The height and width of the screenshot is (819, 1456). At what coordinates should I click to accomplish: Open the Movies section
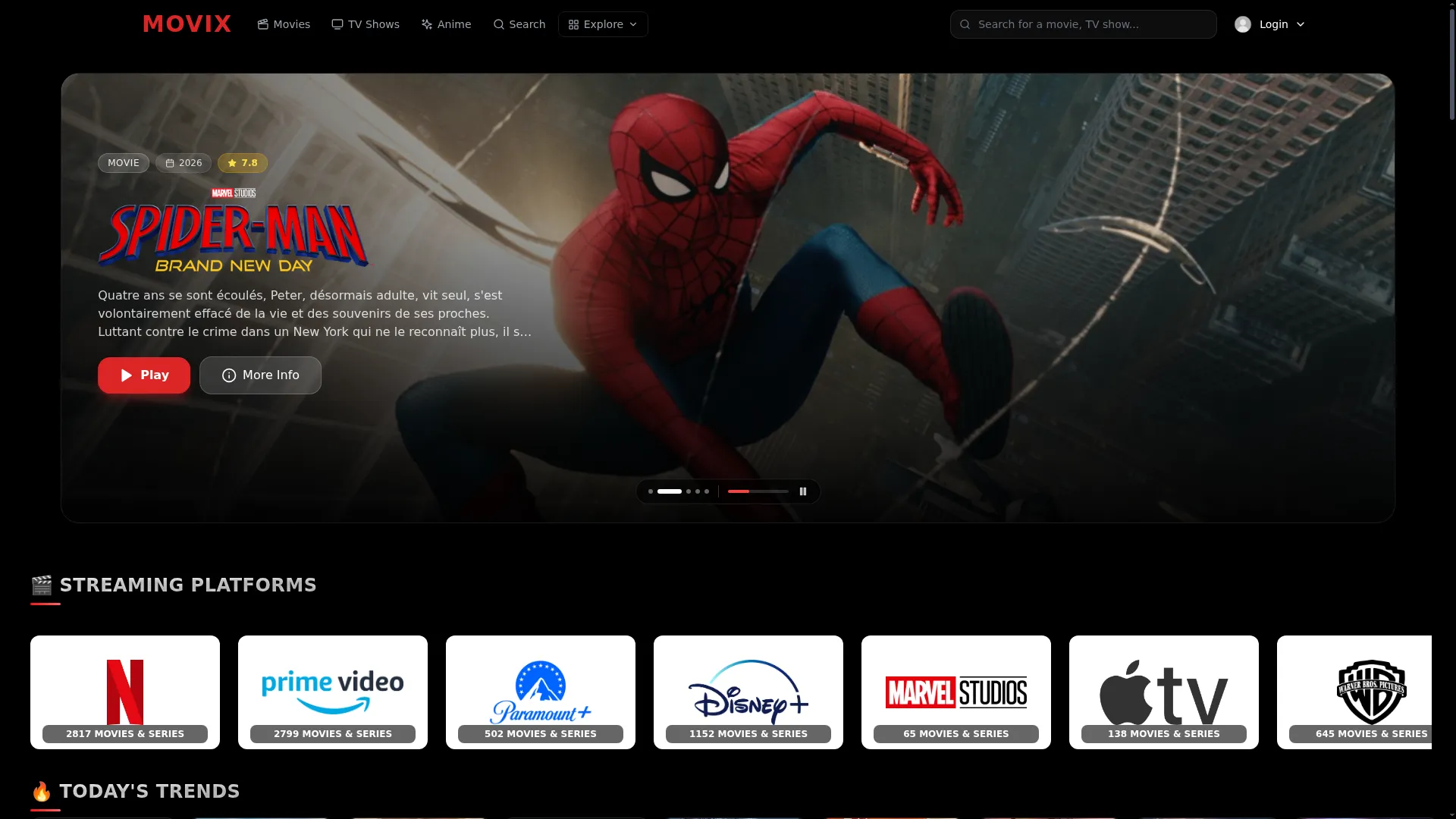(284, 24)
